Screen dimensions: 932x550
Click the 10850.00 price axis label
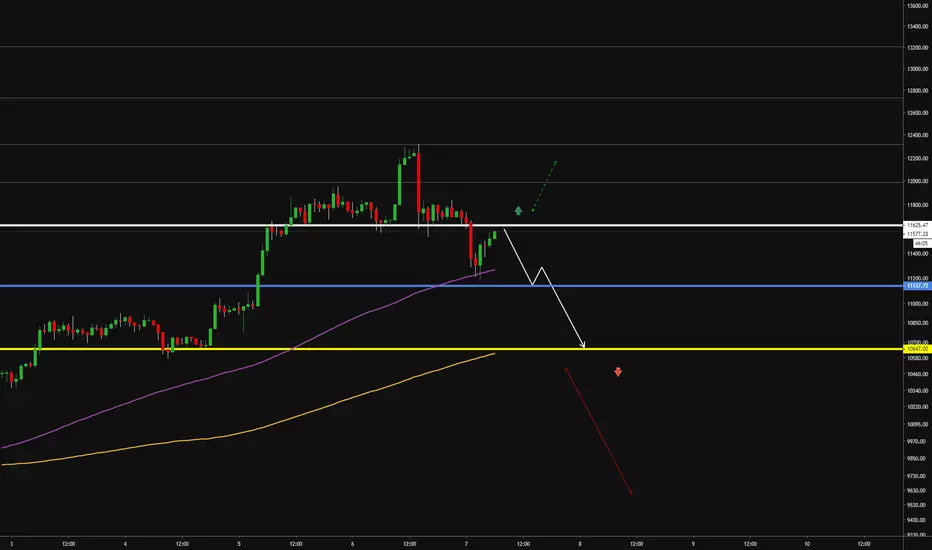918,323
